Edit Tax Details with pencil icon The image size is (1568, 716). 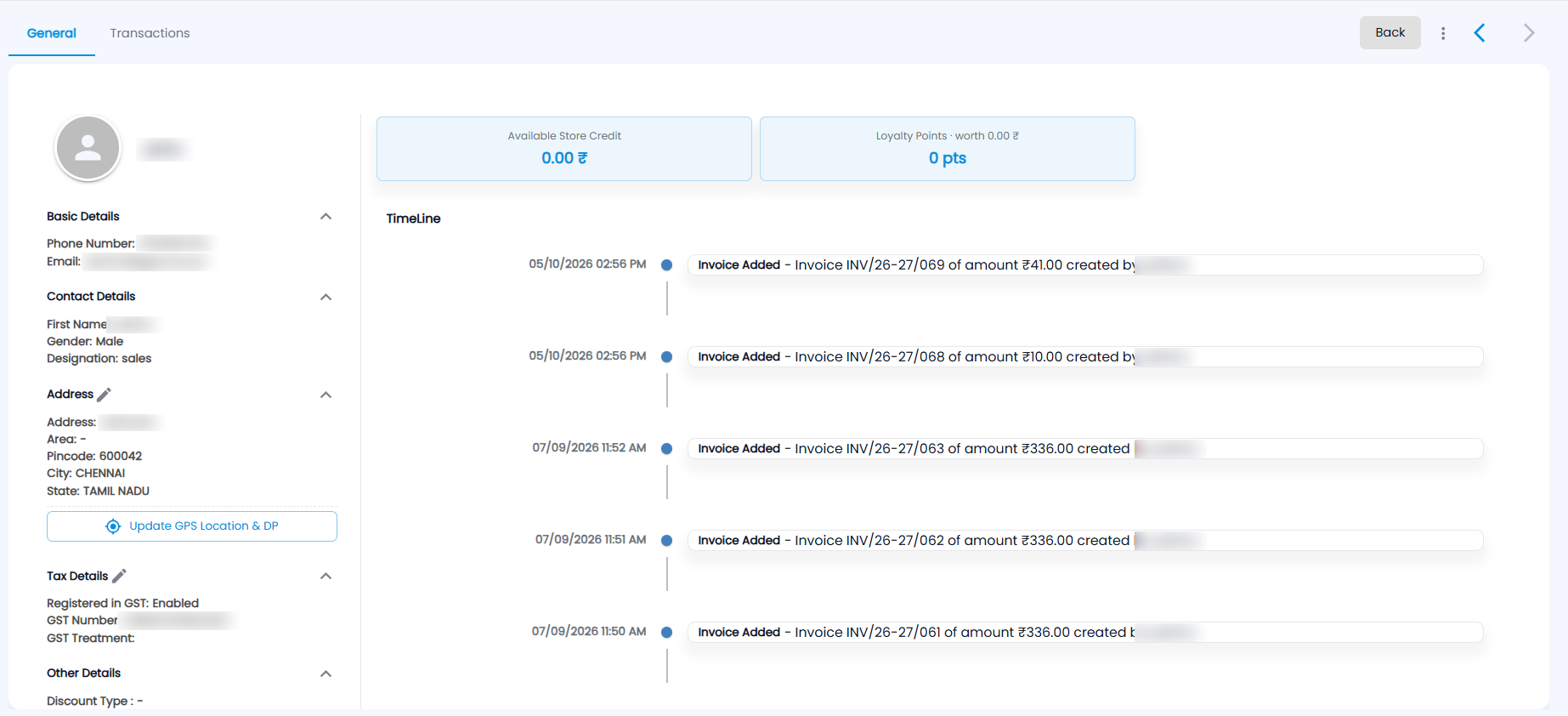[119, 577]
